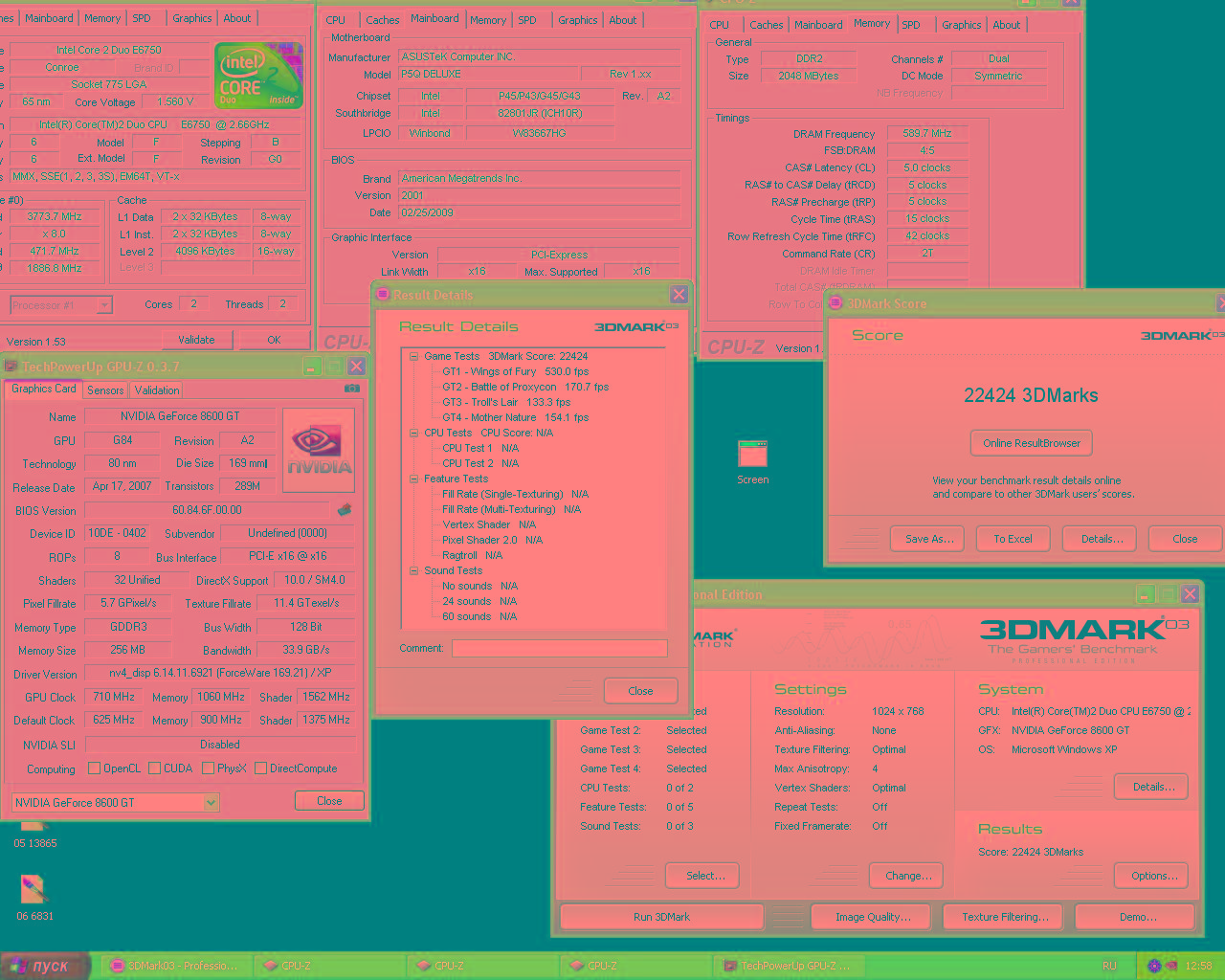Click the GPU-Z camera screenshot icon
The width and height of the screenshot is (1225, 980).
point(352,389)
